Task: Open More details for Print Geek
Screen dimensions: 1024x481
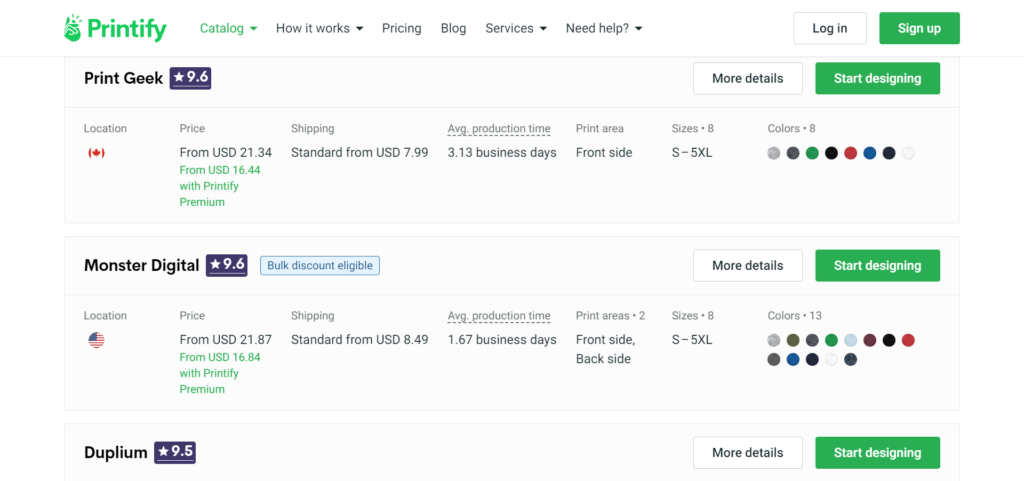Action: click(x=748, y=78)
